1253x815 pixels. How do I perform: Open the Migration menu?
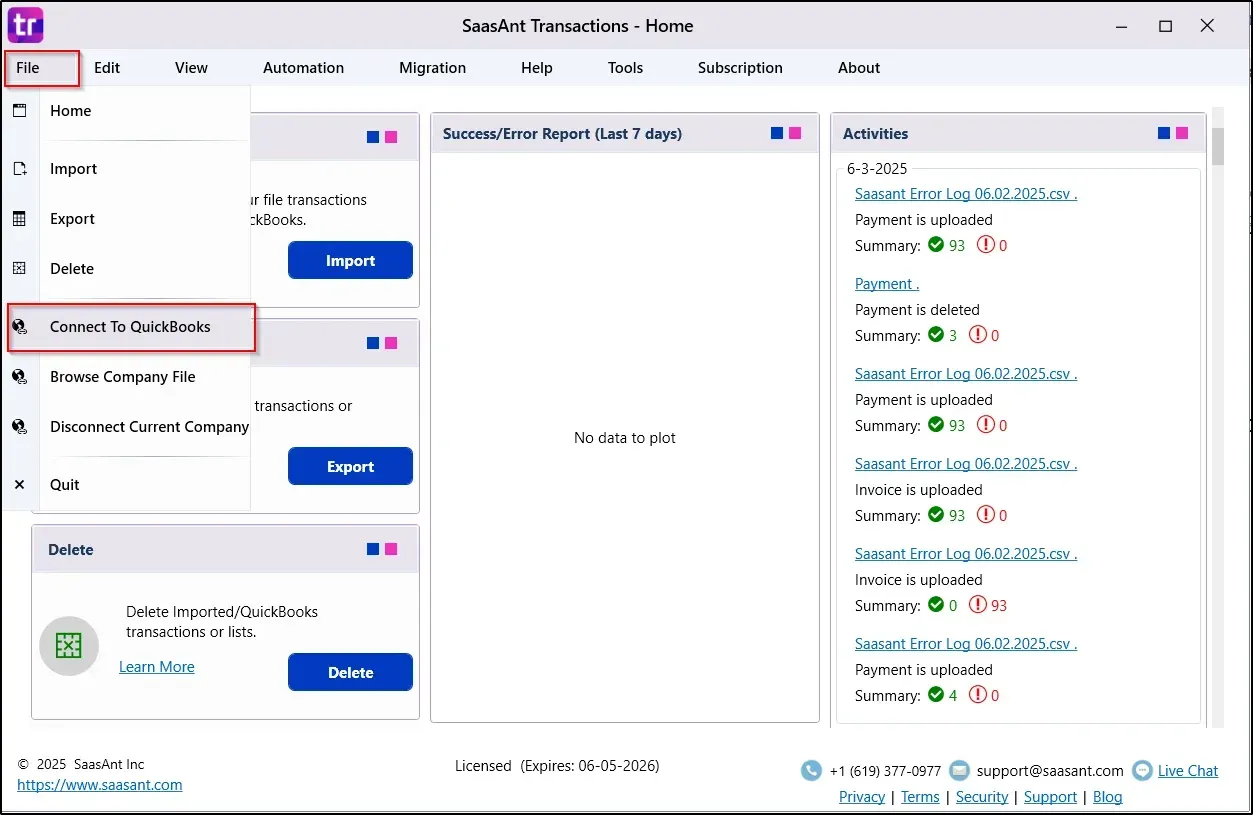pyautogui.click(x=432, y=68)
